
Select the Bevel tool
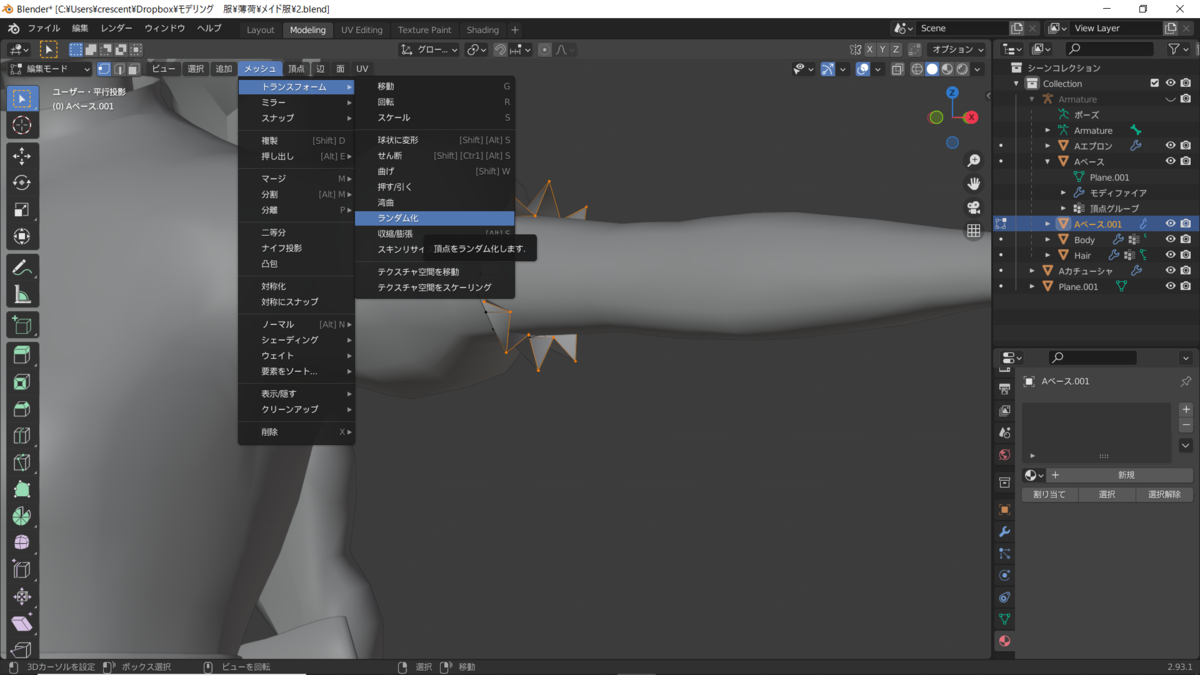coord(22,409)
